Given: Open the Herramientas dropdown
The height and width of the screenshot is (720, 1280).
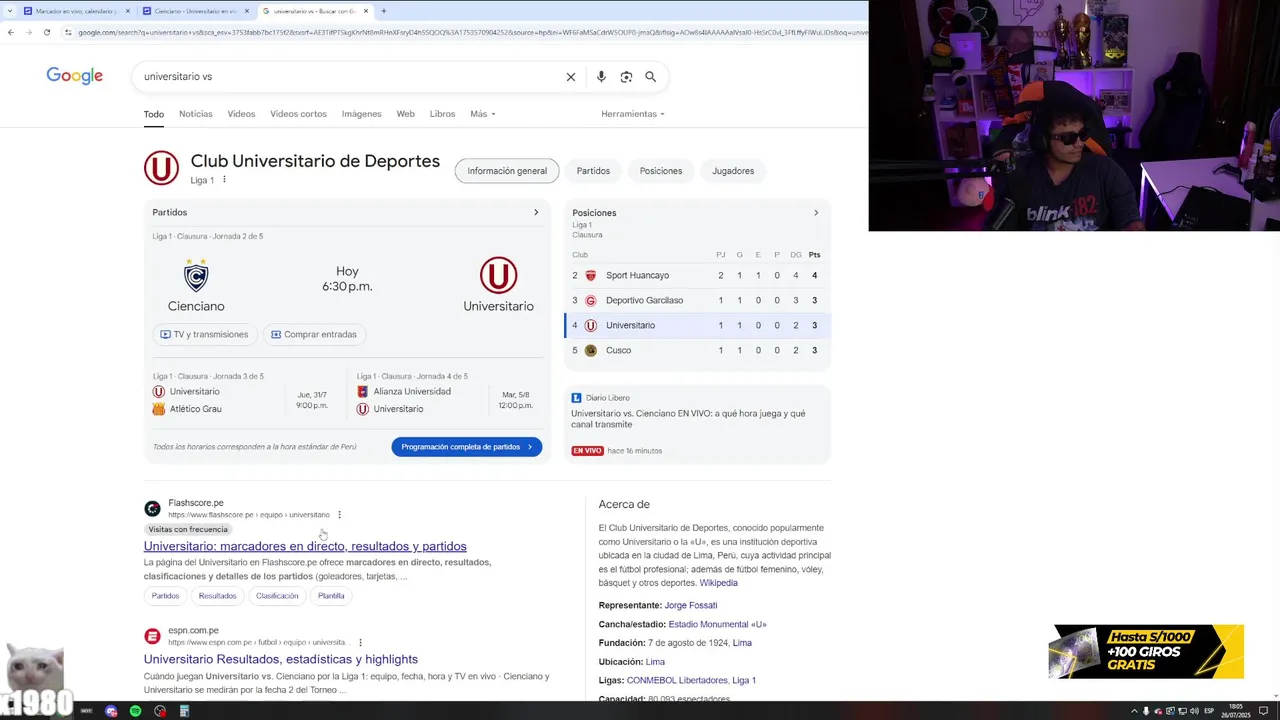Looking at the screenshot, I should pos(633,114).
